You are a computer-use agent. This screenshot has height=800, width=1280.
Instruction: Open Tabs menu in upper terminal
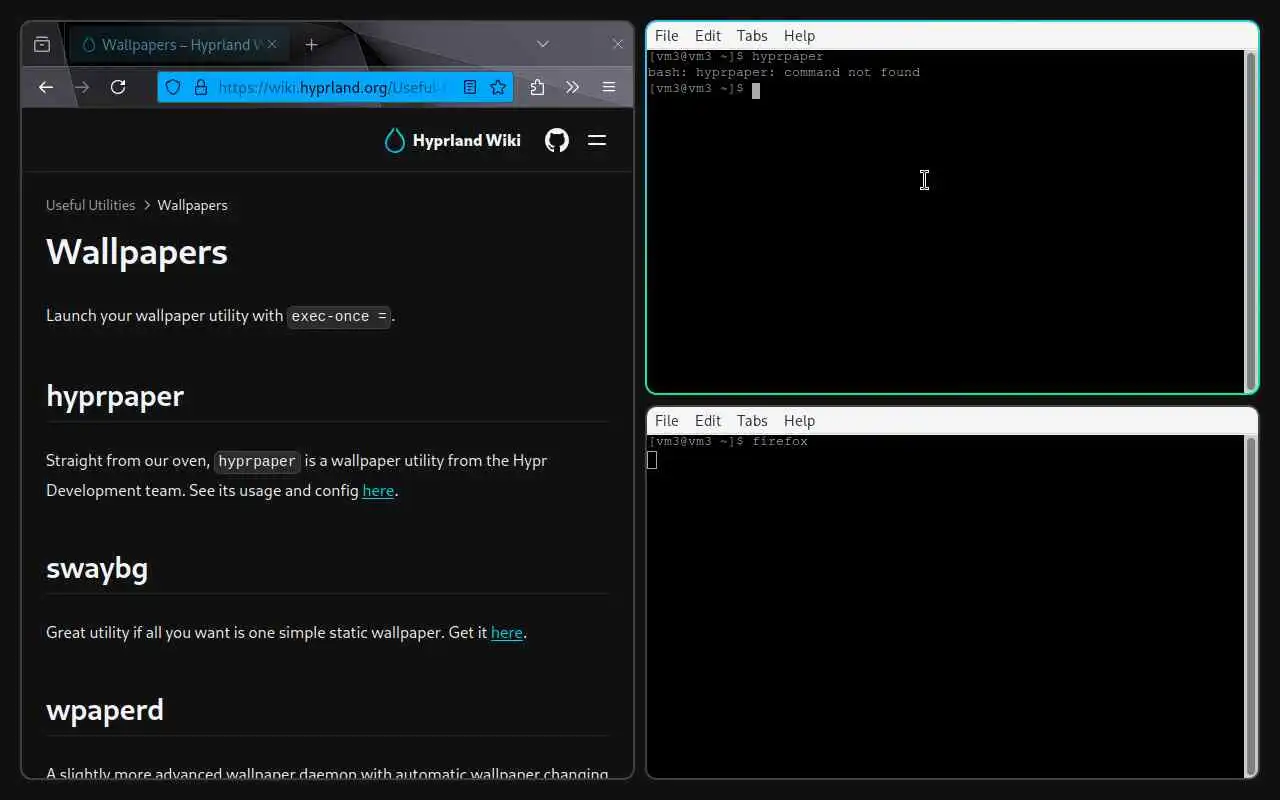(x=752, y=36)
